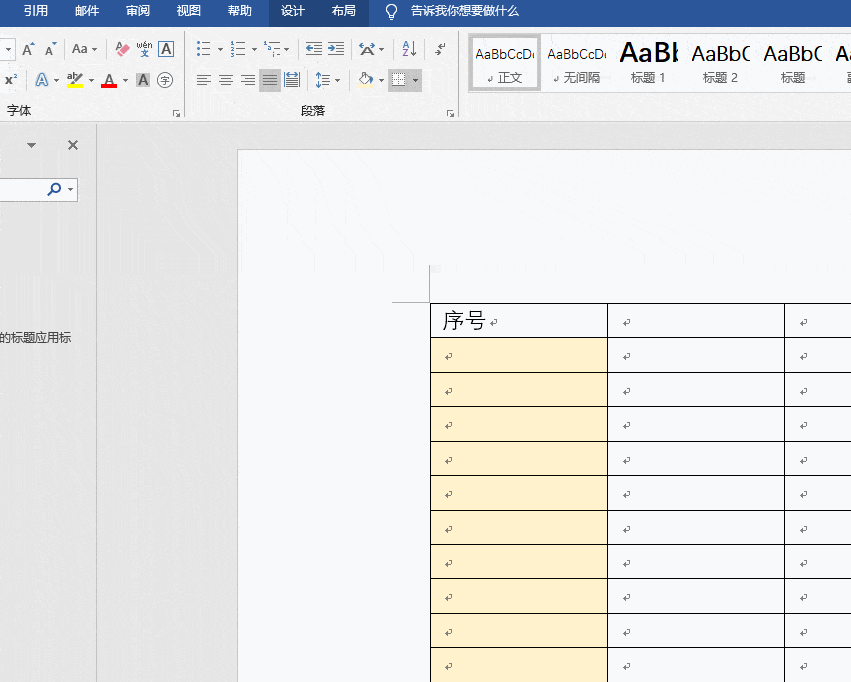Decrease paragraph indent
The height and width of the screenshot is (682, 851).
click(314, 49)
